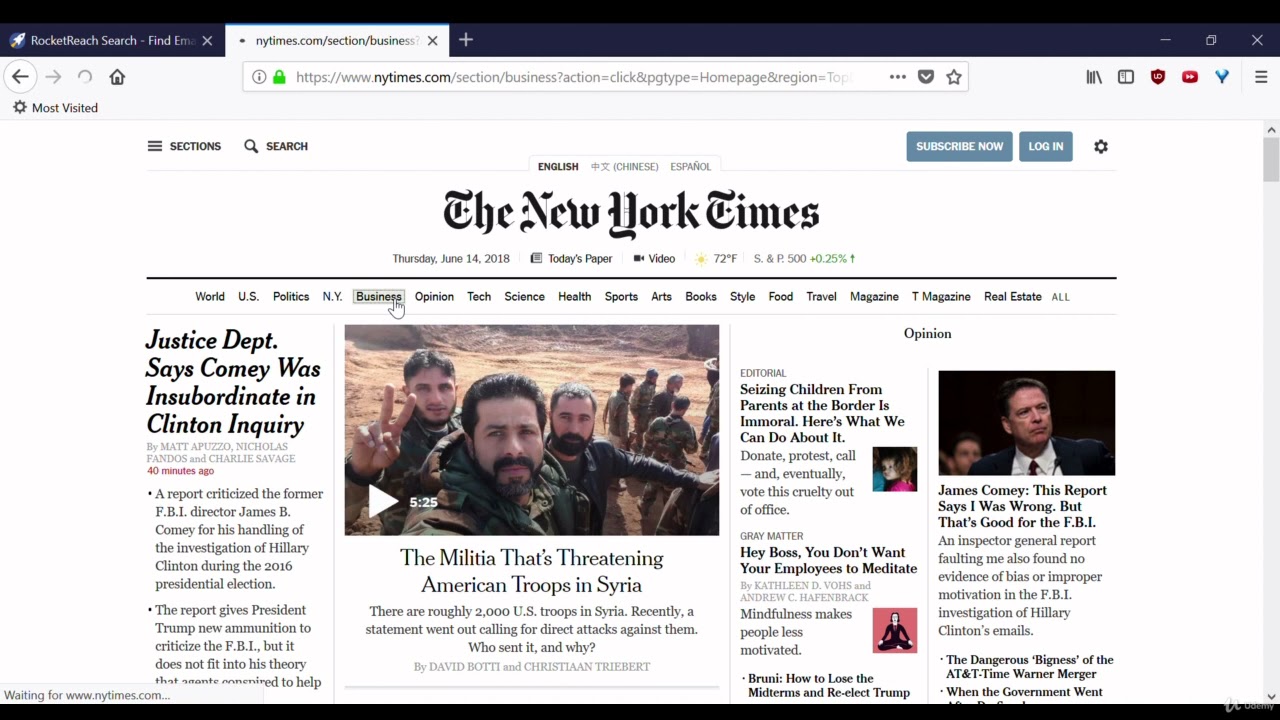Click the Subscribe Now button
The image size is (1280, 720).
click(x=959, y=146)
